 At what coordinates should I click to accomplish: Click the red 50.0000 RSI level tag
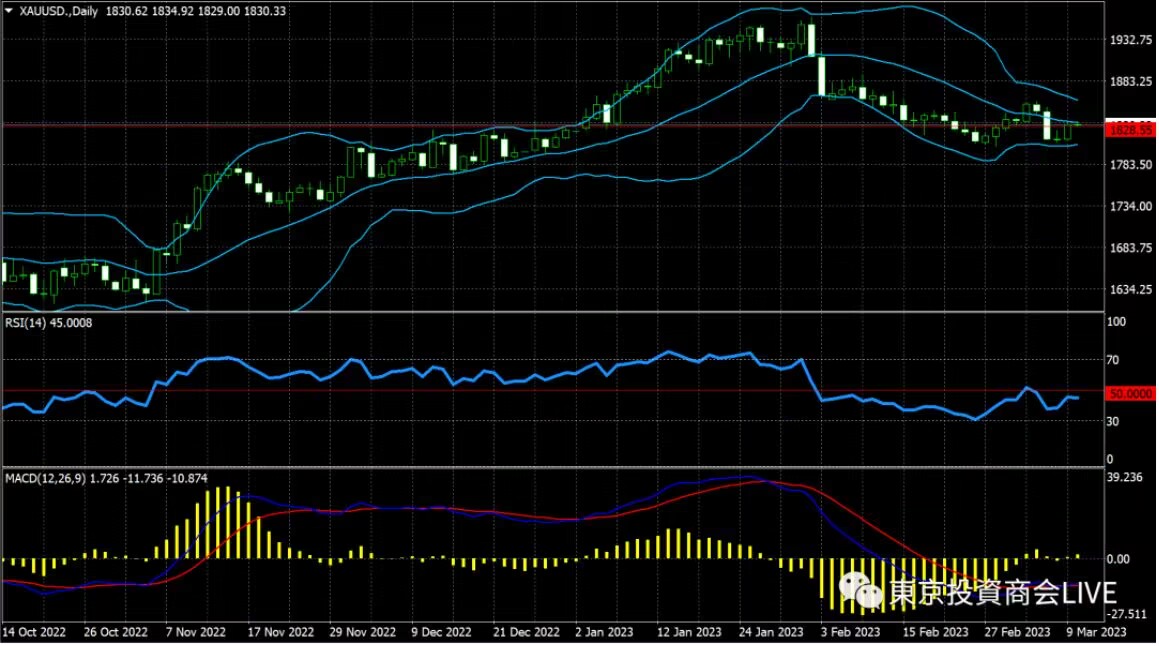[x=1130, y=394]
